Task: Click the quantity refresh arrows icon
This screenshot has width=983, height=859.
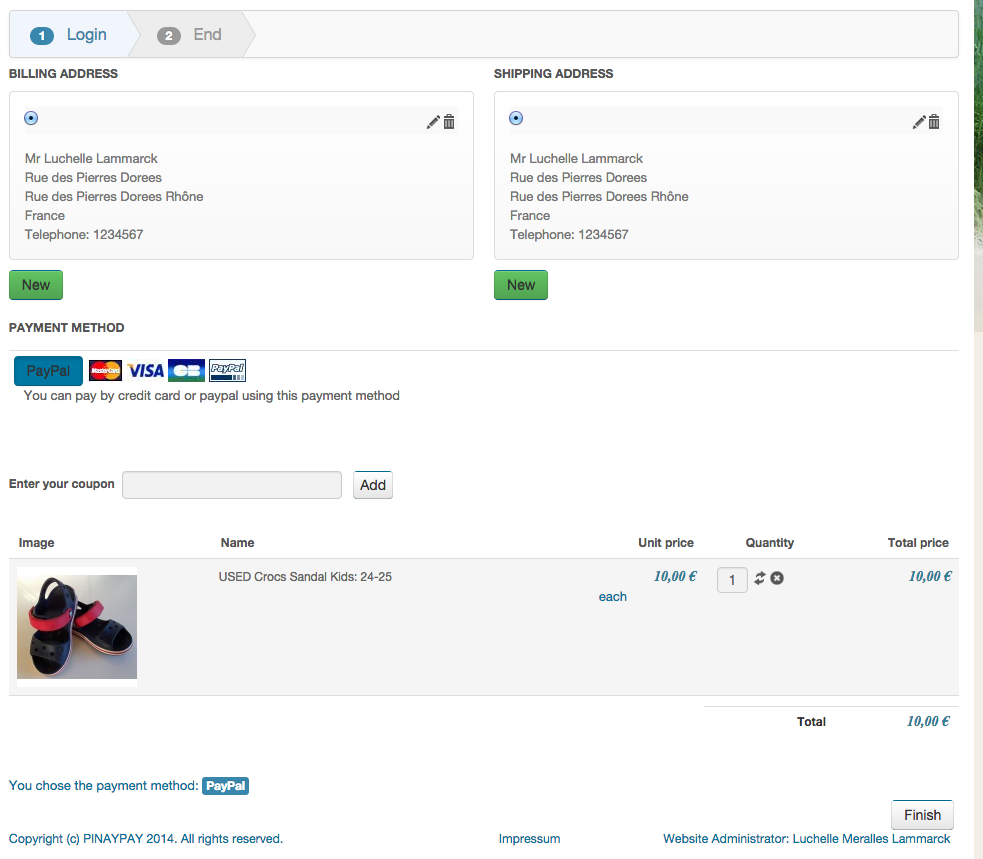Action: pos(760,578)
